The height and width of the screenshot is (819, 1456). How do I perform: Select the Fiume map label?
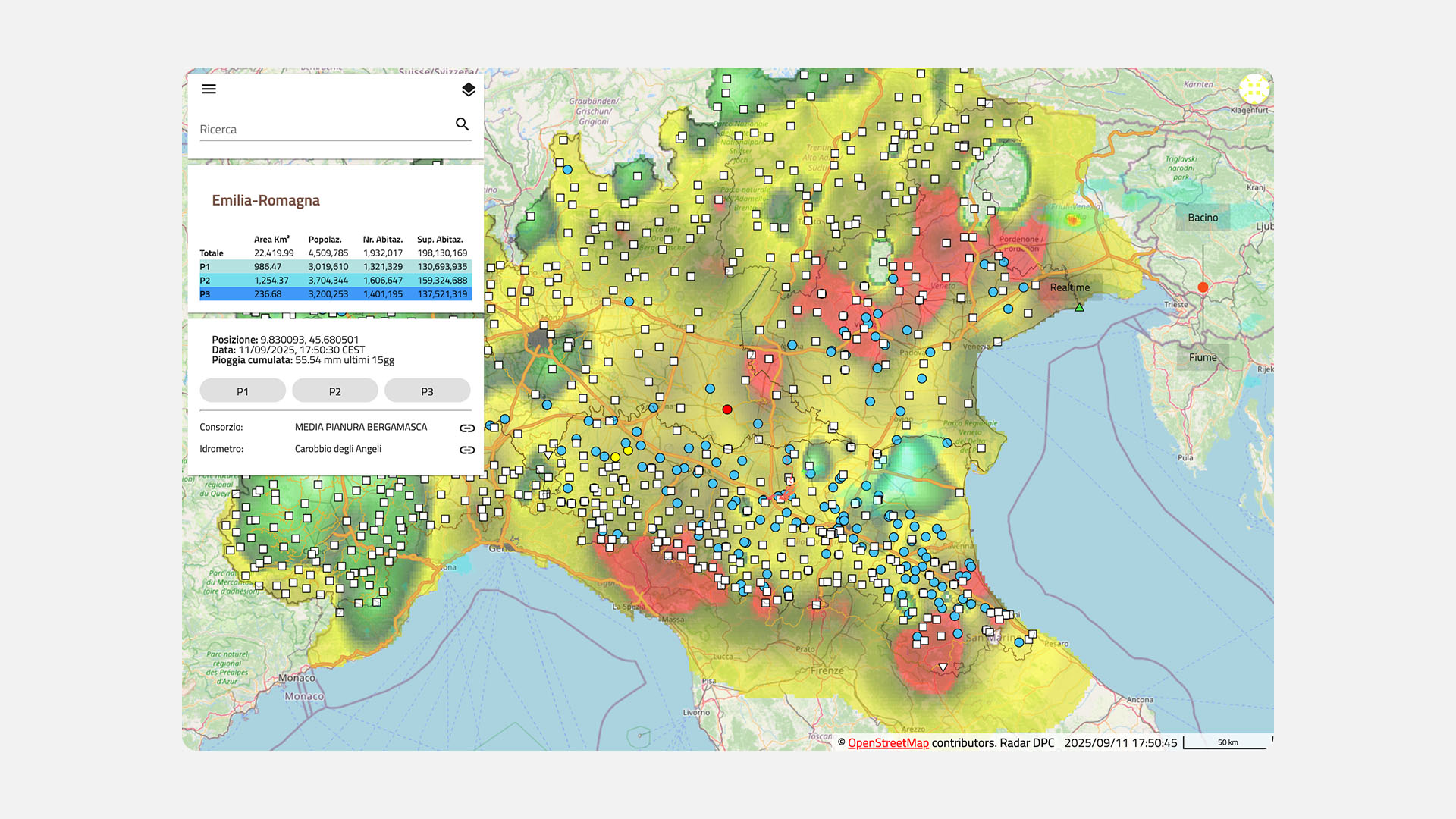click(x=1203, y=357)
